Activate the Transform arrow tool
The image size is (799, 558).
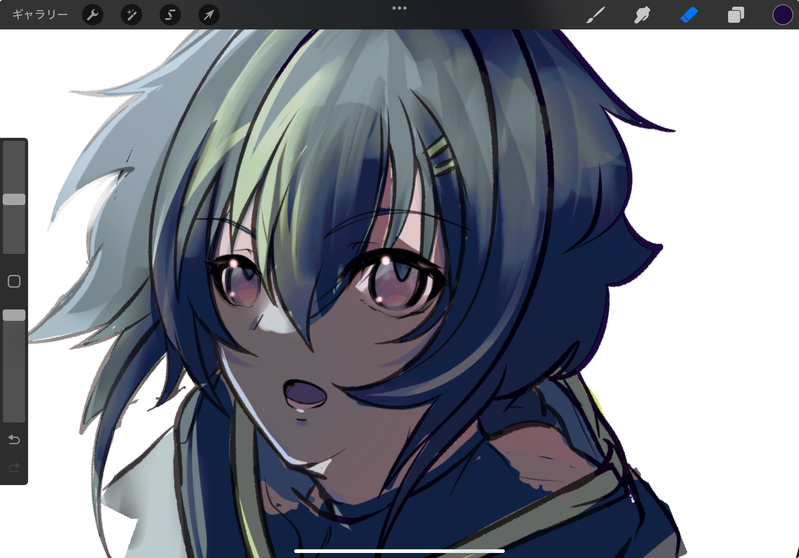(209, 15)
